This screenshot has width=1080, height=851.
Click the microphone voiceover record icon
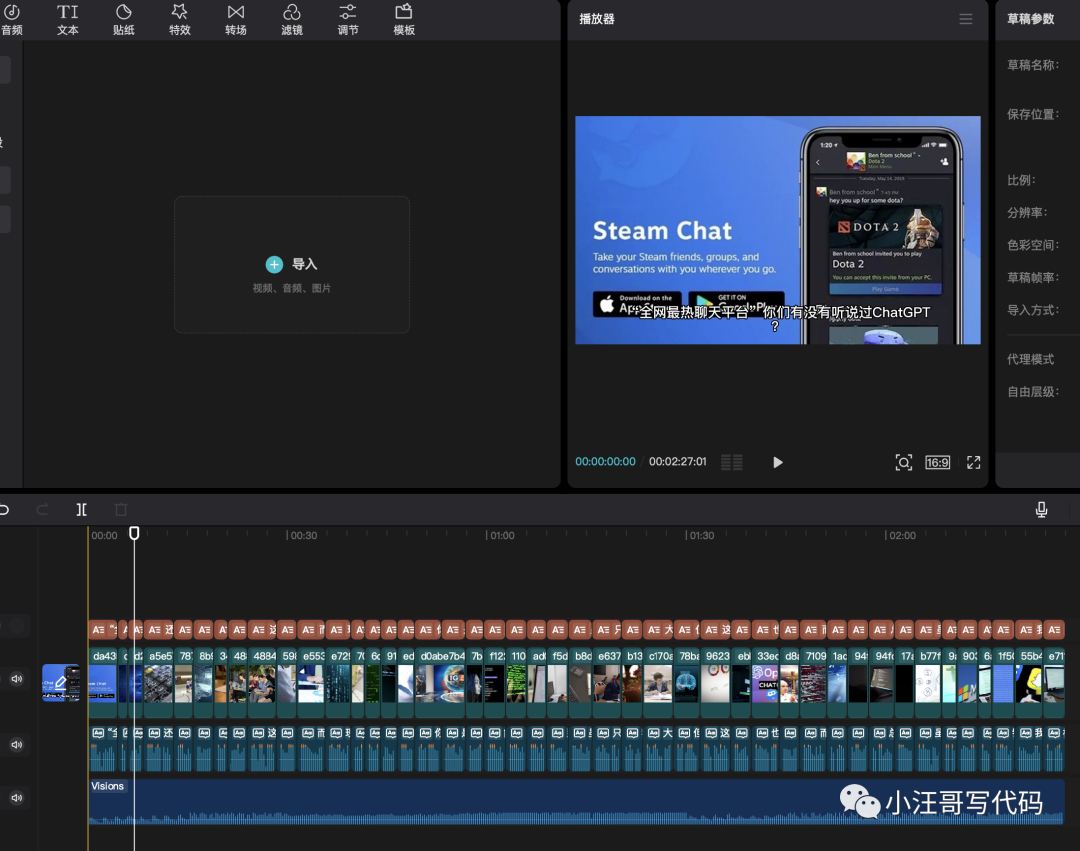pos(1041,510)
